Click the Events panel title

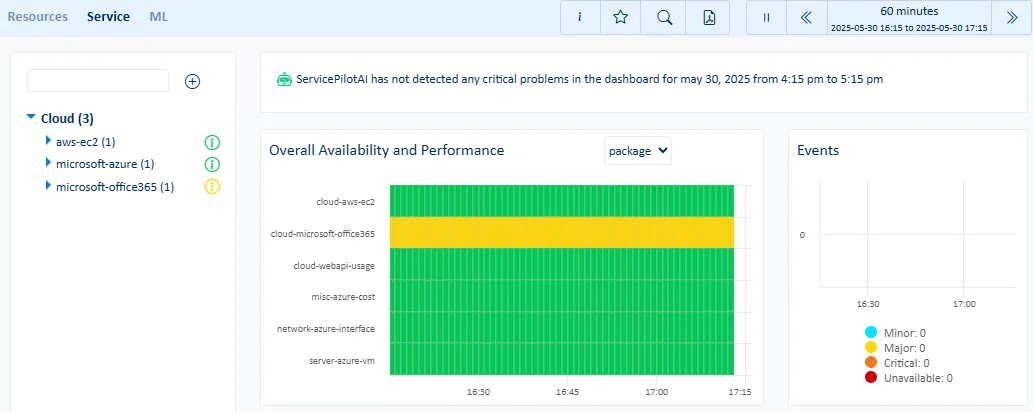point(818,150)
